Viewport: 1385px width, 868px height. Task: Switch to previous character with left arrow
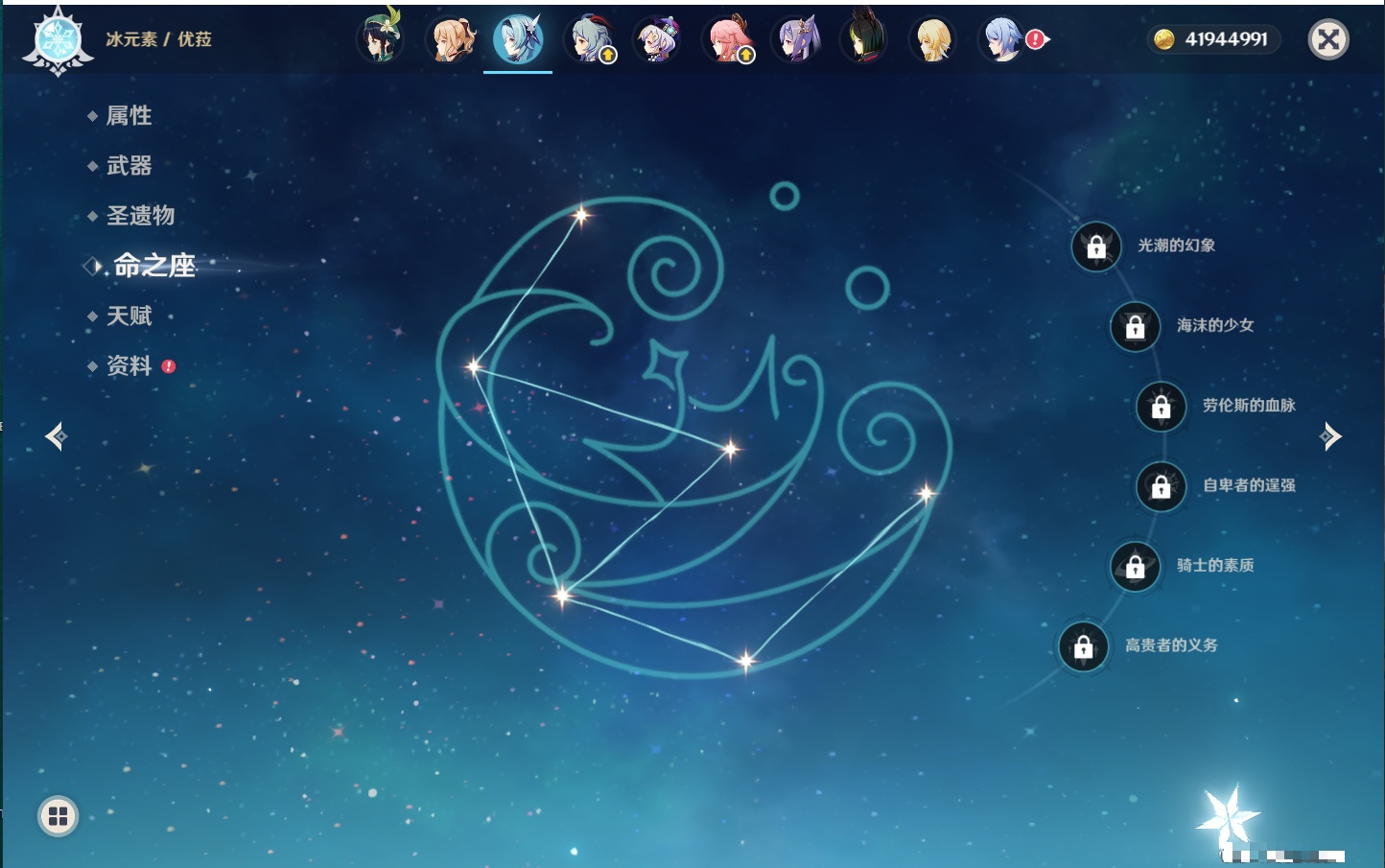tap(56, 436)
